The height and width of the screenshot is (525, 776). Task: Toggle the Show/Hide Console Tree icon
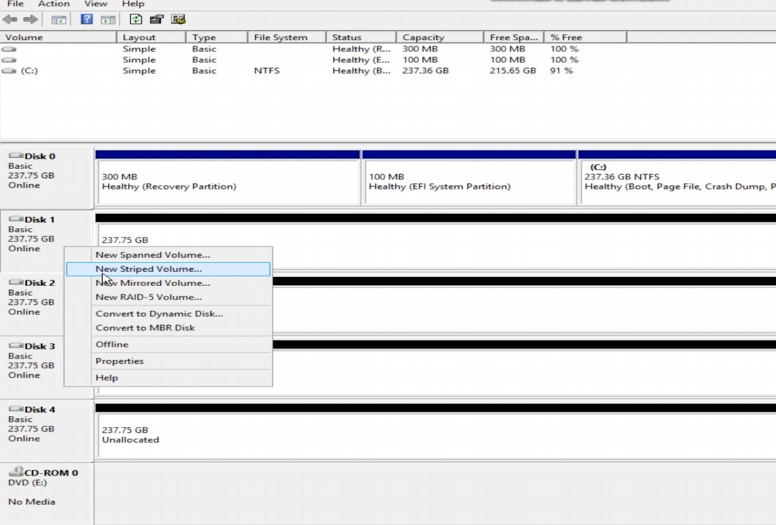click(59, 20)
